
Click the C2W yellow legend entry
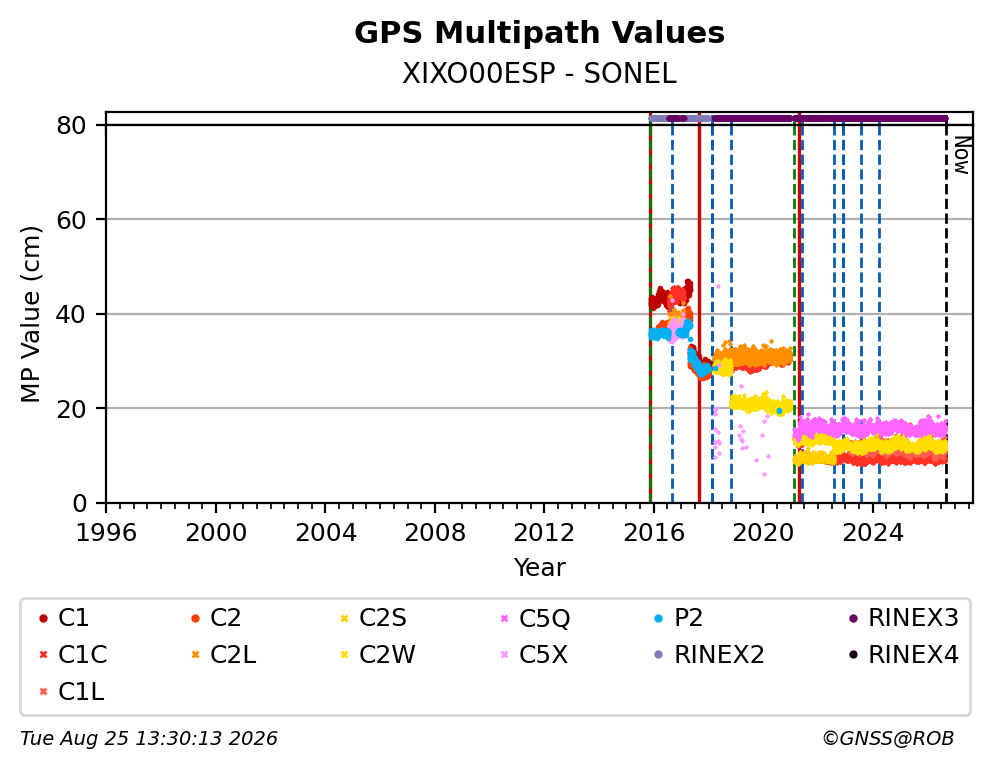[378, 655]
